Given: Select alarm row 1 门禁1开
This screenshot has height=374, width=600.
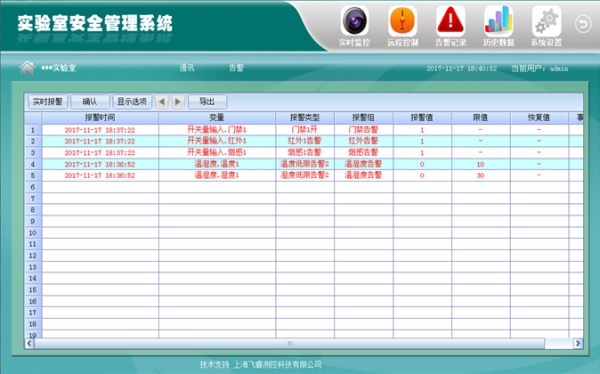Looking at the screenshot, I should point(304,130).
